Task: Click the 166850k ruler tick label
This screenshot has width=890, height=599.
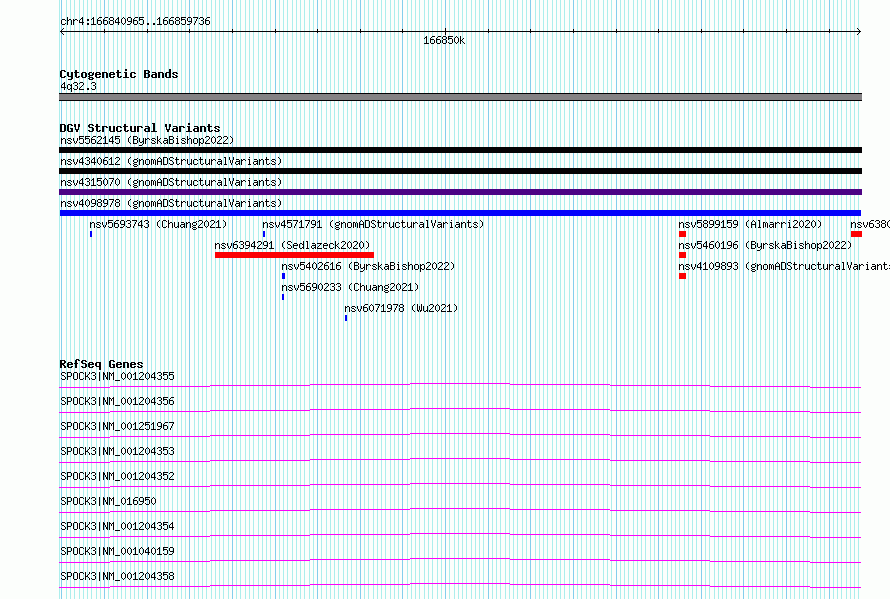Action: (444, 40)
